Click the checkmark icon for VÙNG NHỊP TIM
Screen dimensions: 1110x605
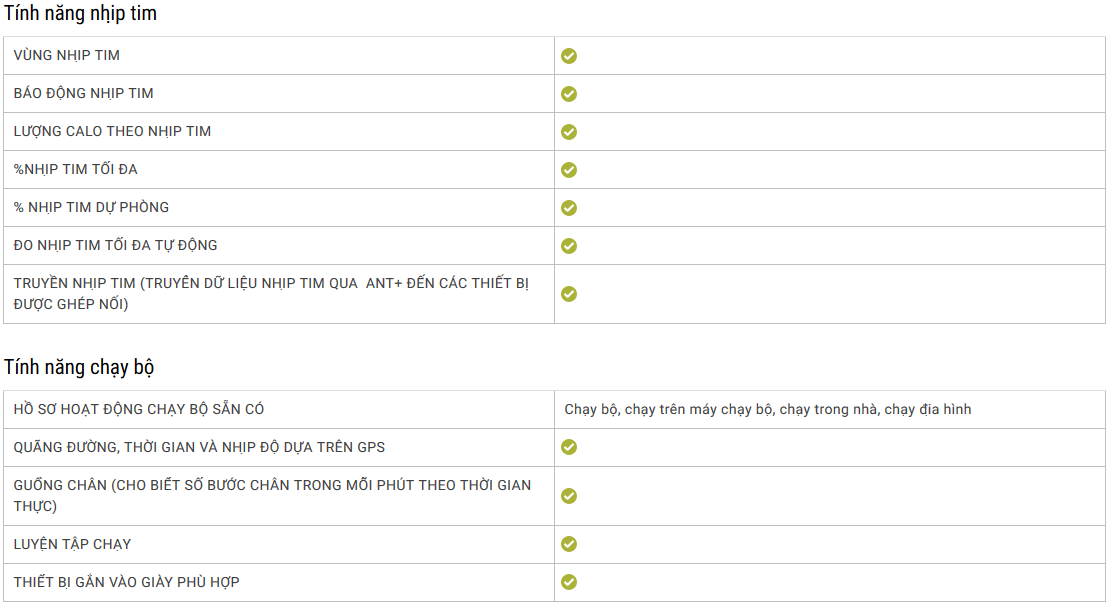(x=568, y=56)
